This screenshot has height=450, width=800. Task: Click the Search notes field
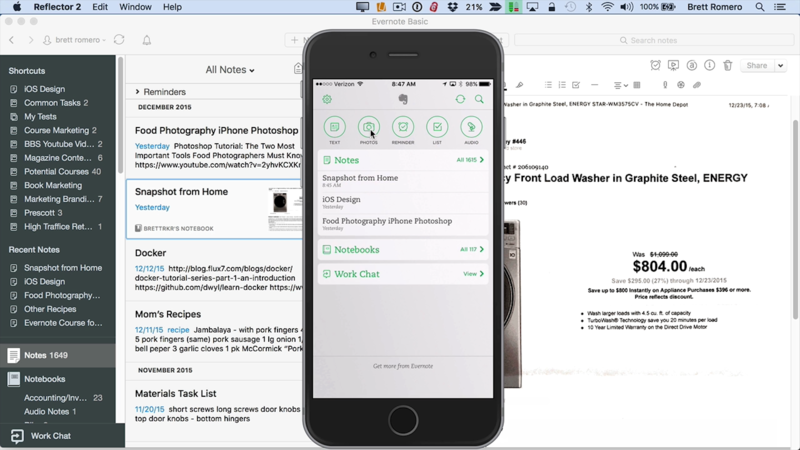(654, 40)
